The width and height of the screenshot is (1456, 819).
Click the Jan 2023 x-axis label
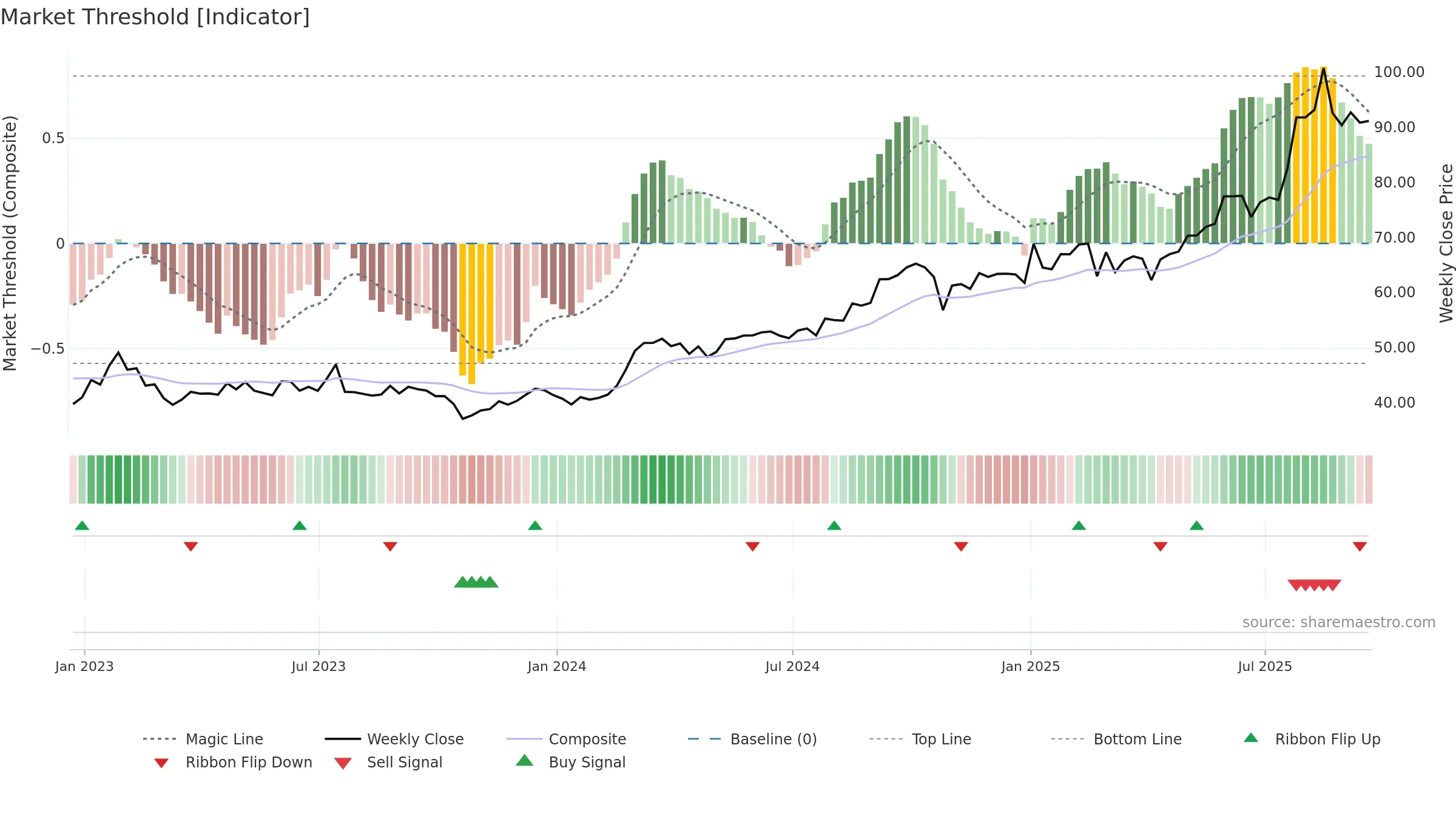[x=84, y=666]
